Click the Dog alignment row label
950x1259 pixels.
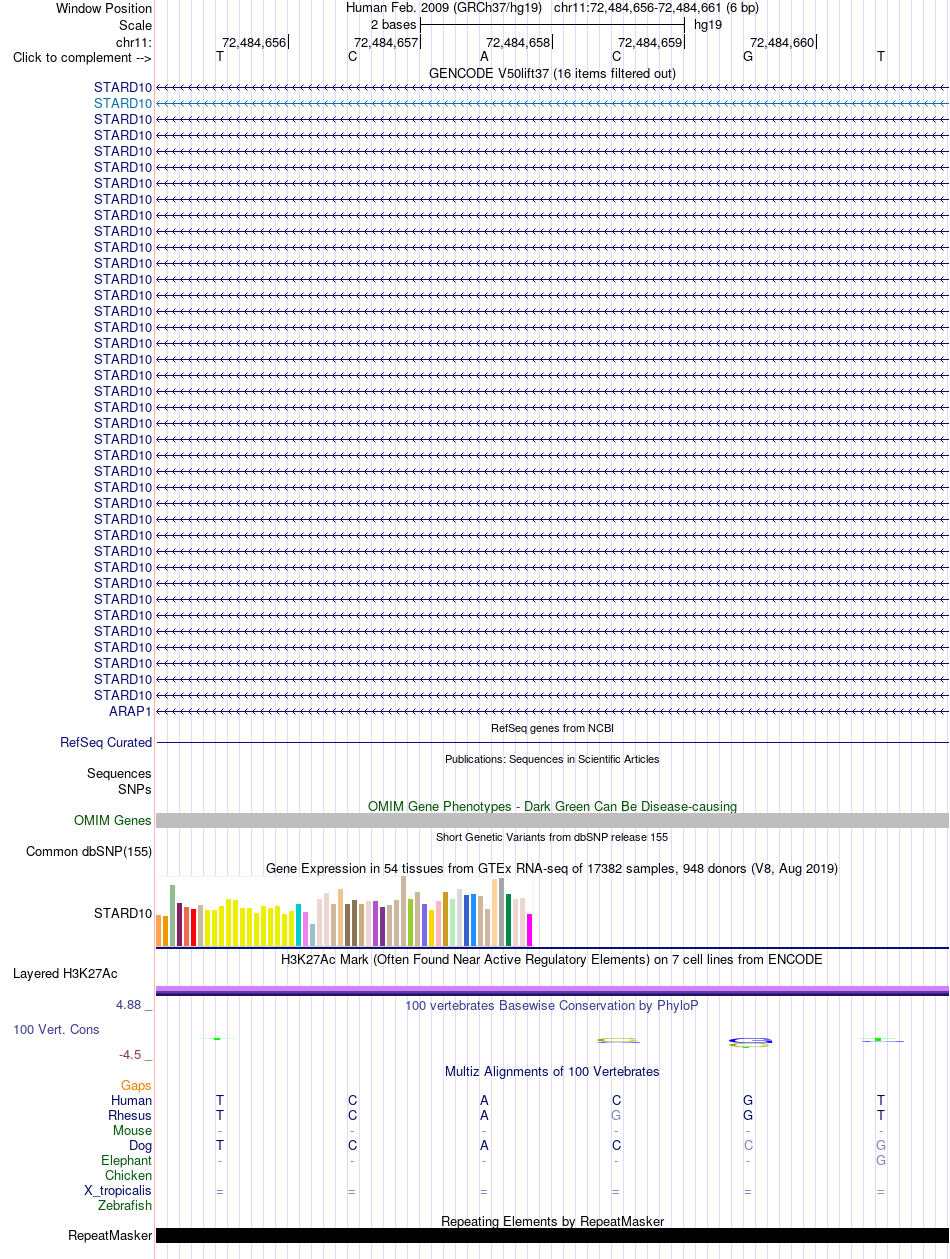[140, 1145]
